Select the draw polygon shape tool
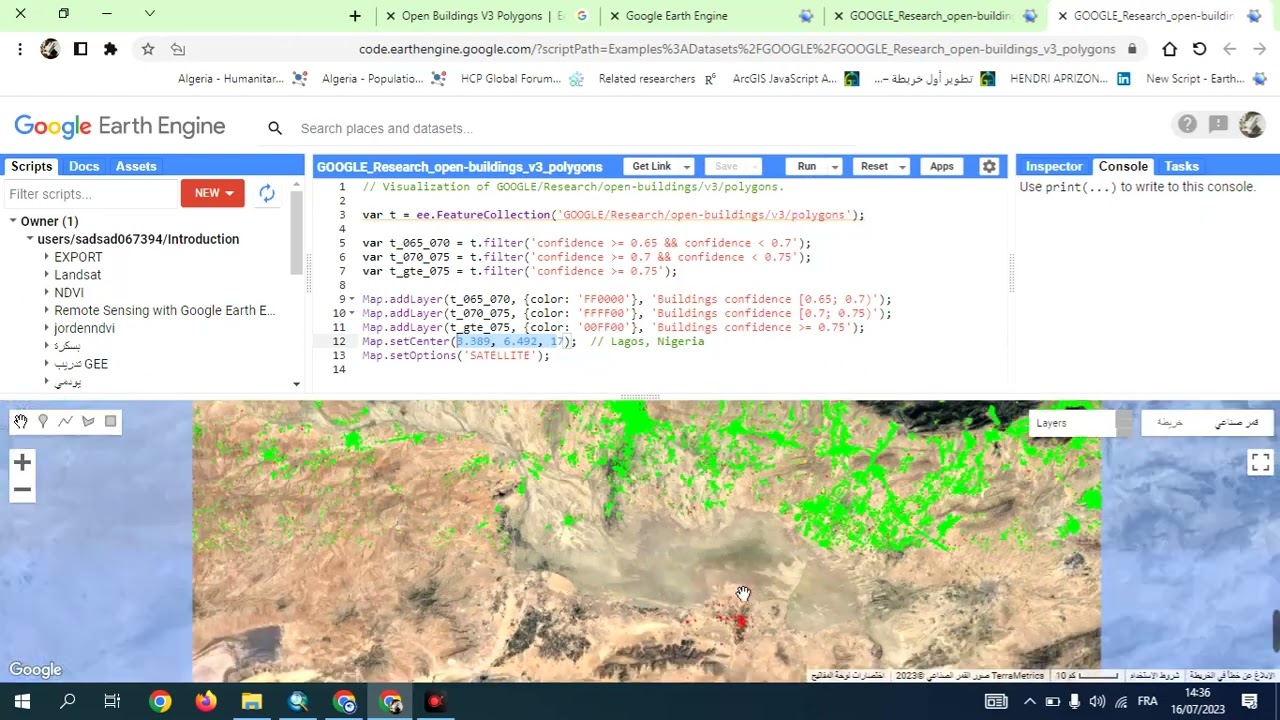Viewport: 1280px width, 720px height. [x=88, y=422]
